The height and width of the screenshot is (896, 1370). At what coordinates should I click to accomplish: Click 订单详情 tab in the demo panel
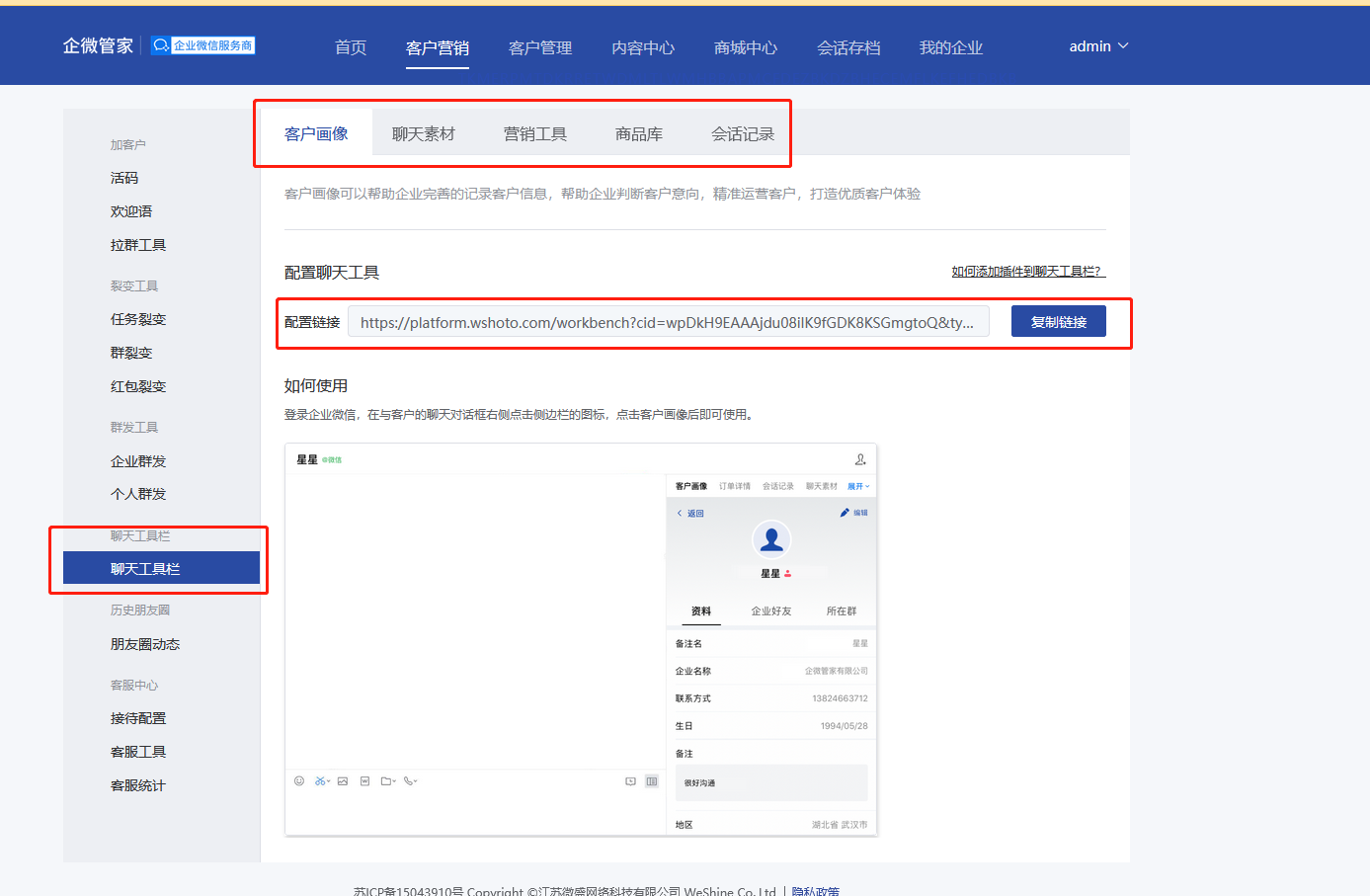(735, 486)
